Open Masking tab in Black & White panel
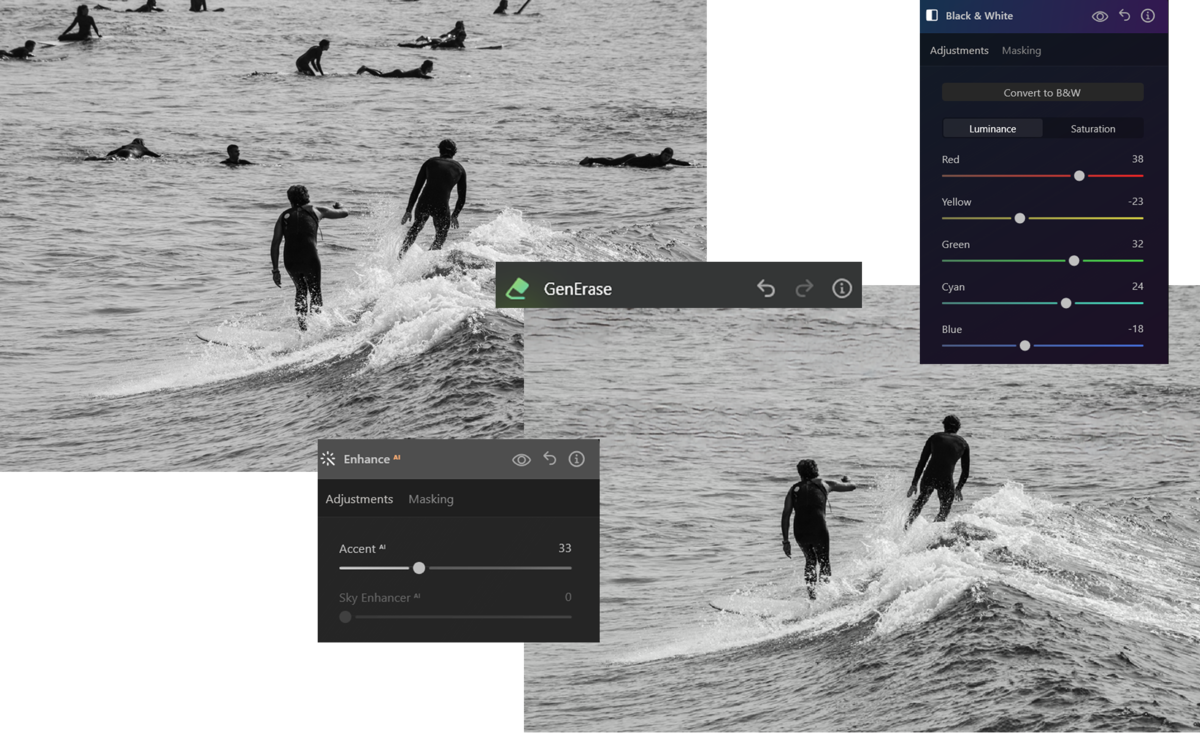The width and height of the screenshot is (1200, 733). click(x=1021, y=50)
